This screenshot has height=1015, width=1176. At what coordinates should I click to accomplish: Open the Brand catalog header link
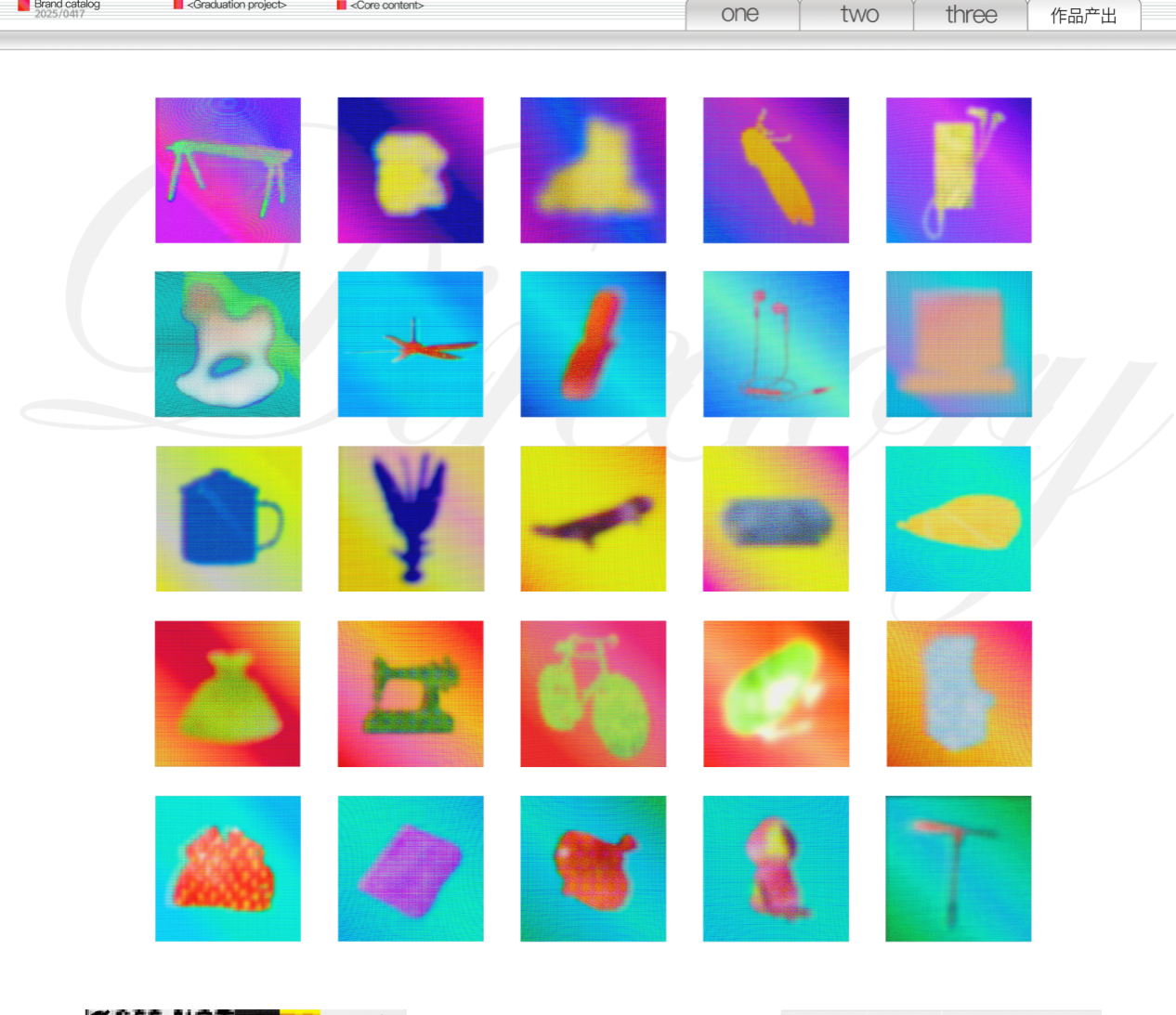(x=66, y=6)
